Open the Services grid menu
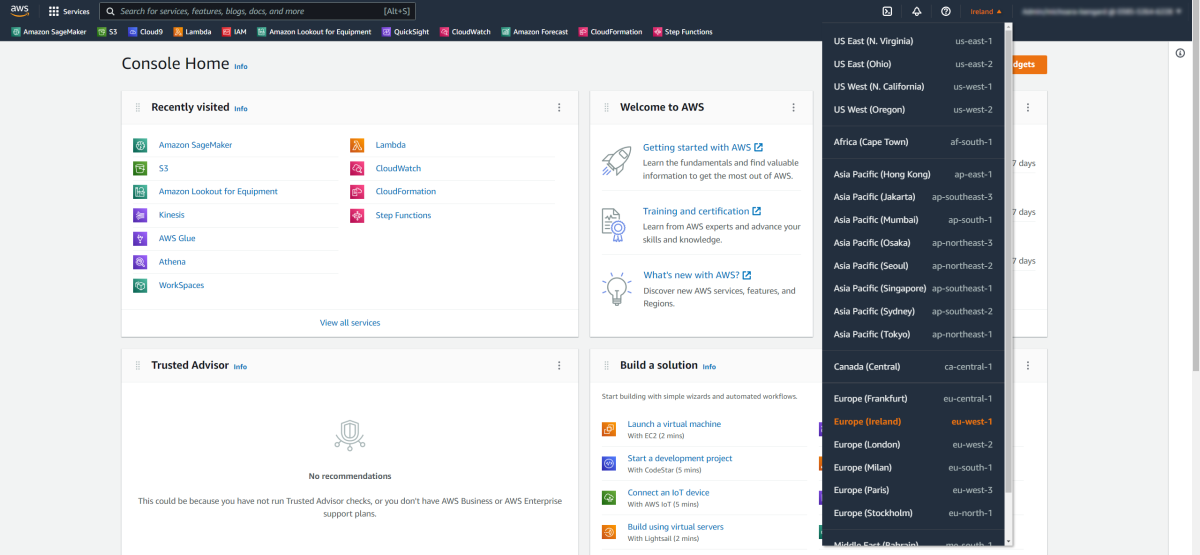1200x555 pixels. point(69,11)
